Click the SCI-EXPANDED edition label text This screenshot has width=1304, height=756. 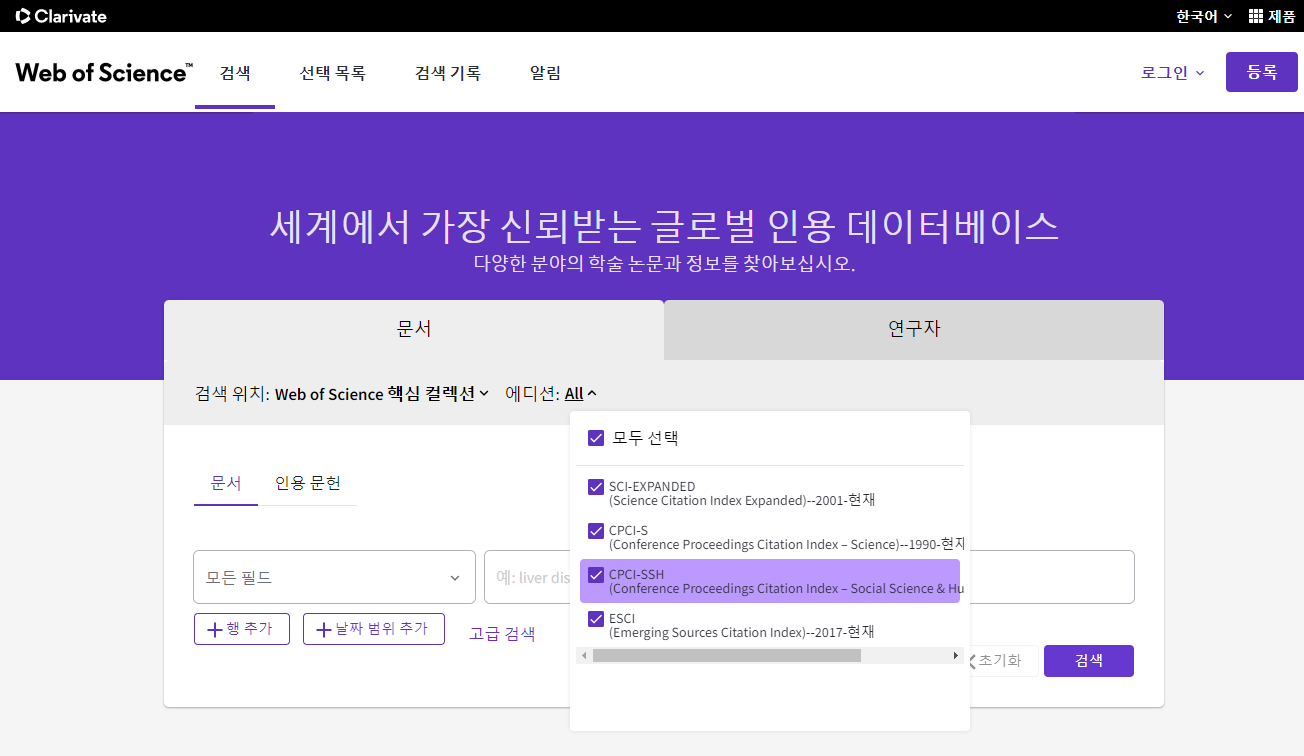click(x=652, y=487)
